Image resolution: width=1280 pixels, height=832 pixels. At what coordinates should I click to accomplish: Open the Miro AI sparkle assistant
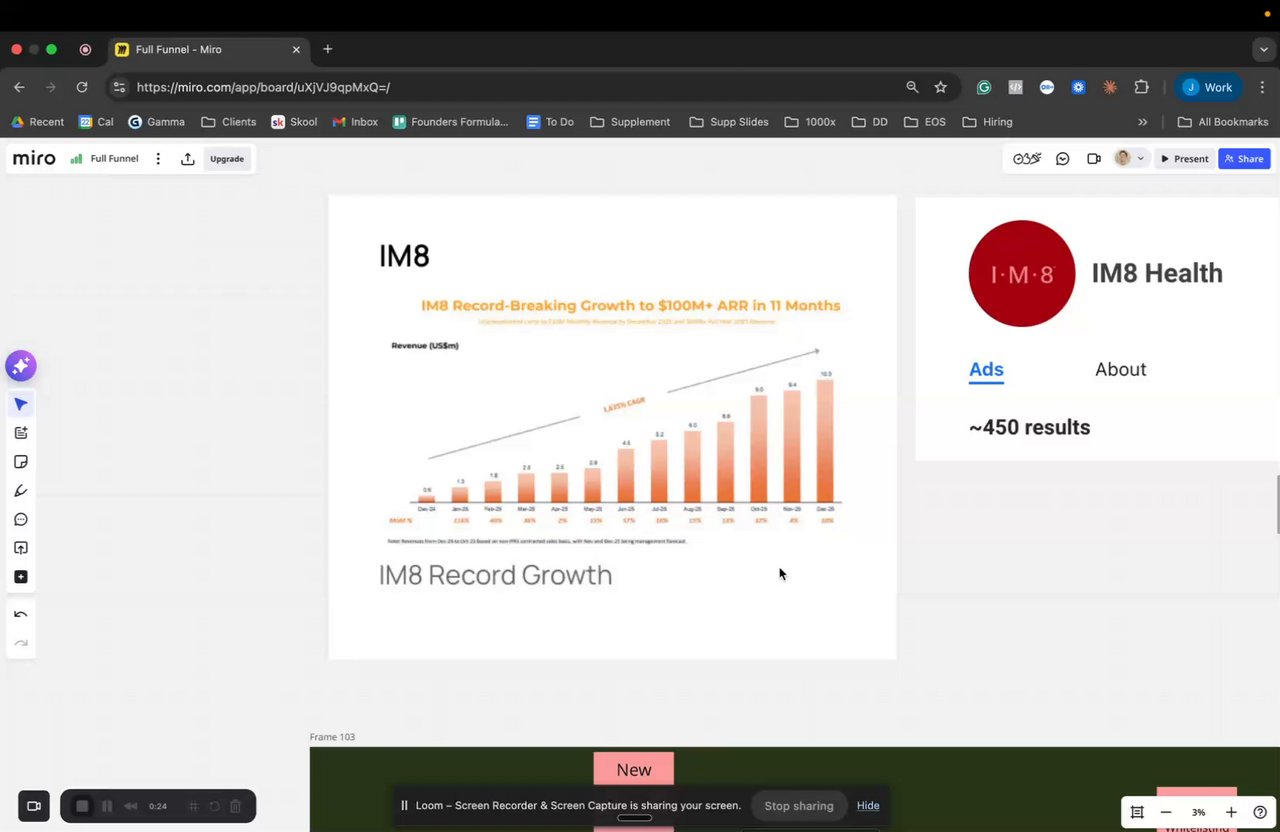(x=21, y=366)
